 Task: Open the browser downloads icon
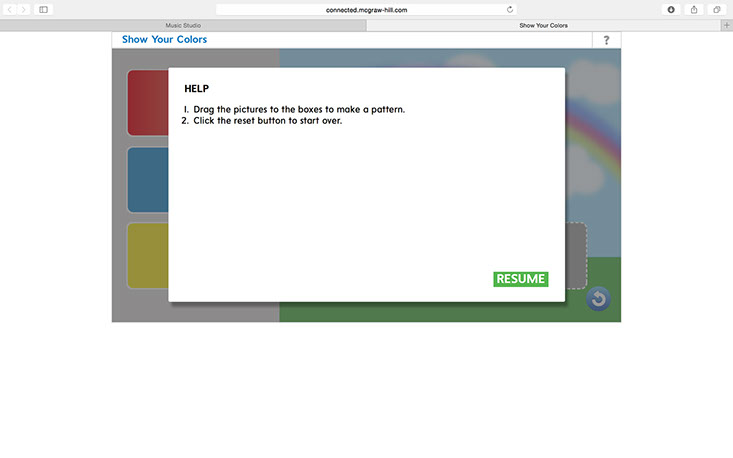671,9
